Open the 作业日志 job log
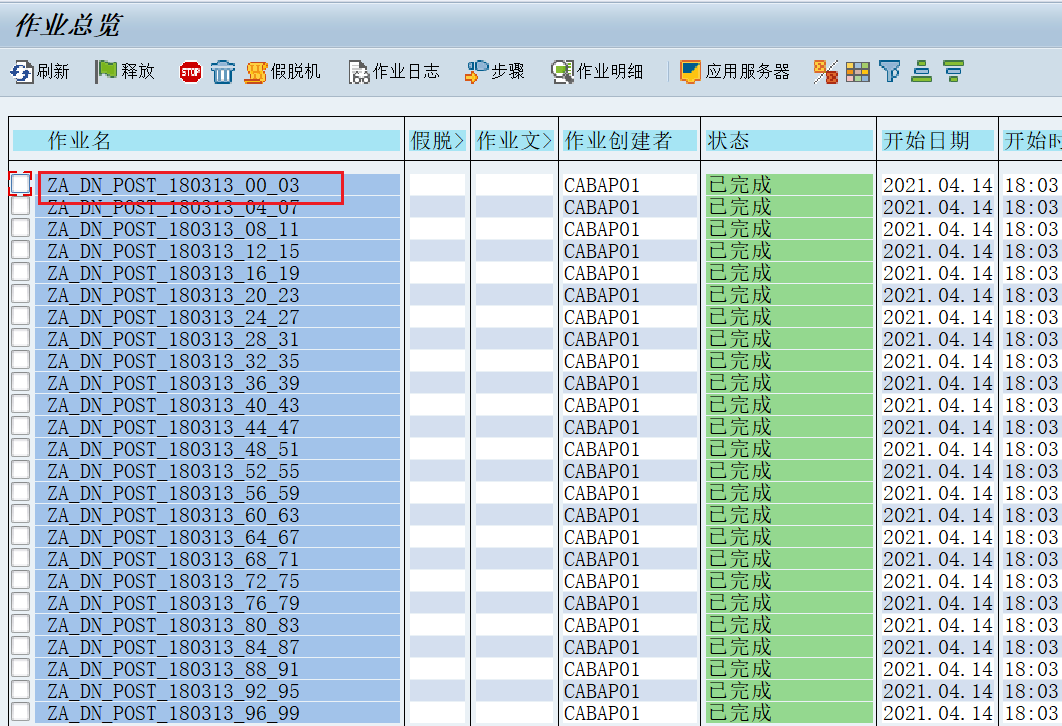The width and height of the screenshot is (1062, 726). pyautogui.click(x=394, y=71)
